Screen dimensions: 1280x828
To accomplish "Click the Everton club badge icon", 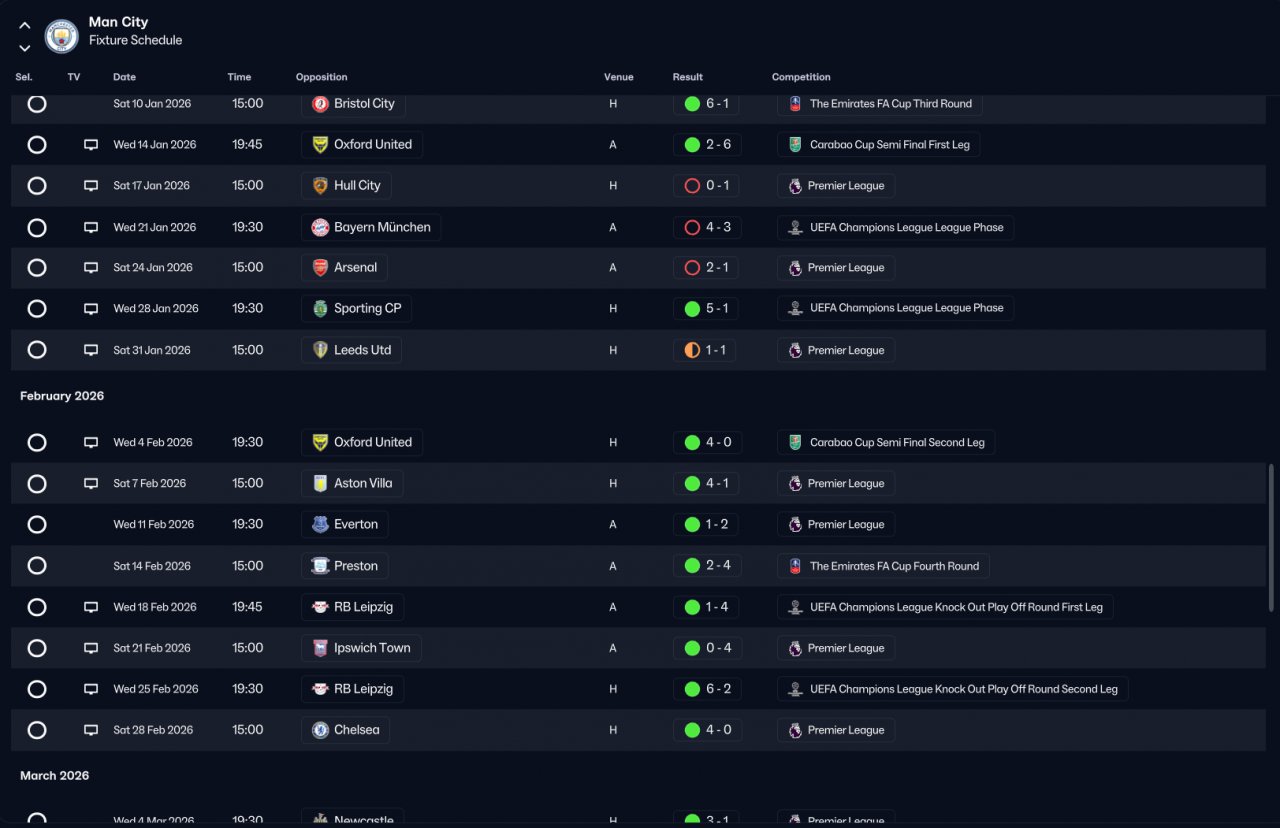I will tap(320, 525).
